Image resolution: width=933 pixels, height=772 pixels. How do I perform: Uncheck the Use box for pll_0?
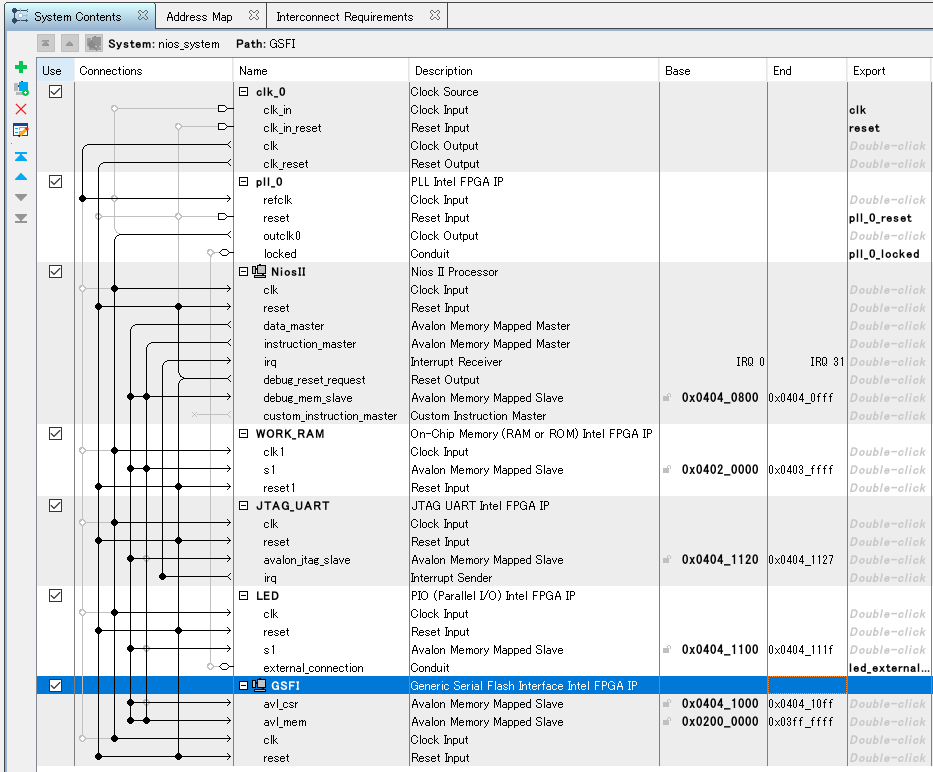(x=55, y=181)
